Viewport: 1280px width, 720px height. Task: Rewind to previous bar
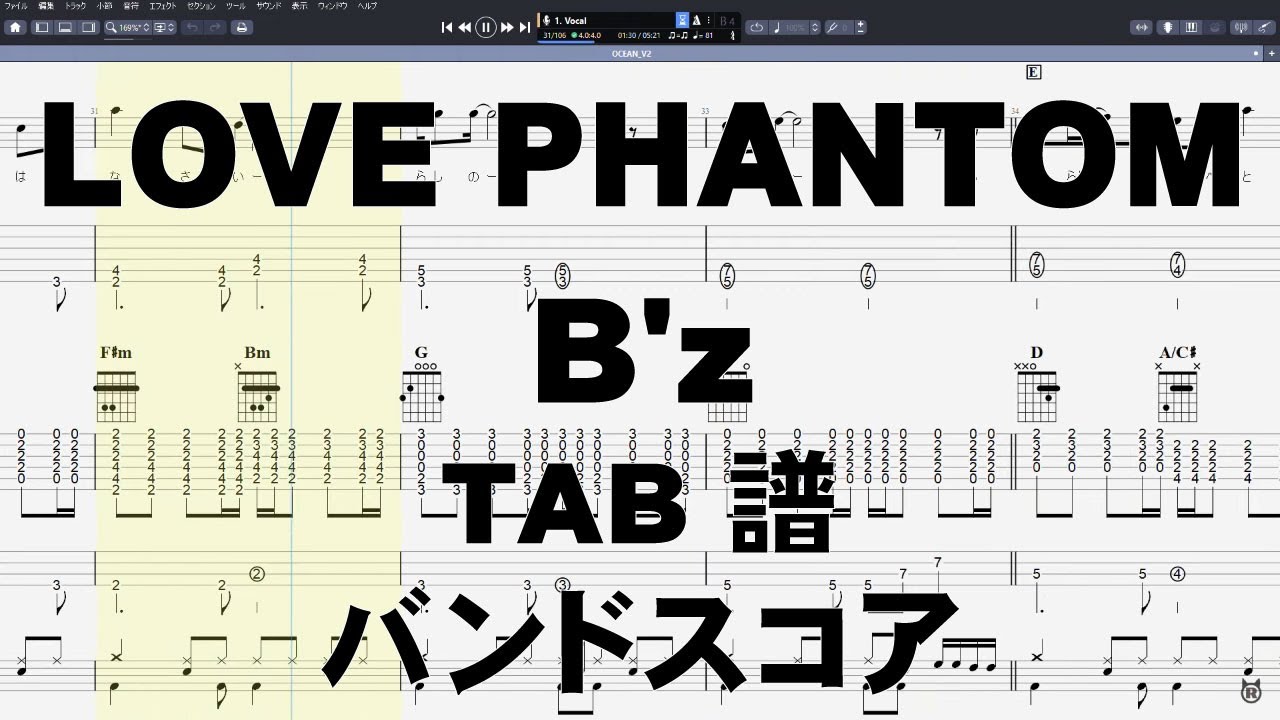[x=465, y=27]
